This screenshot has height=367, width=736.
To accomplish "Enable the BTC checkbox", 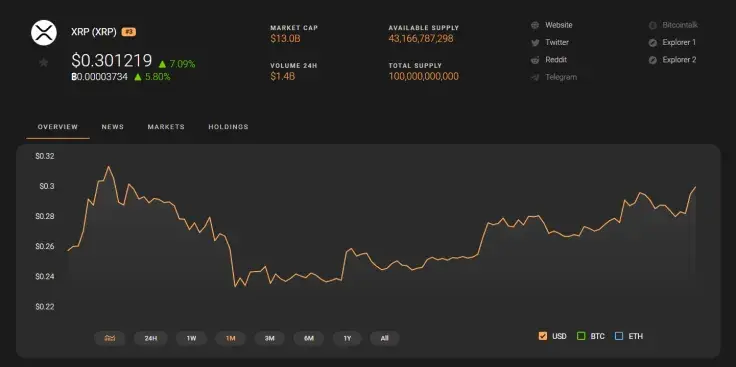I will click(581, 336).
